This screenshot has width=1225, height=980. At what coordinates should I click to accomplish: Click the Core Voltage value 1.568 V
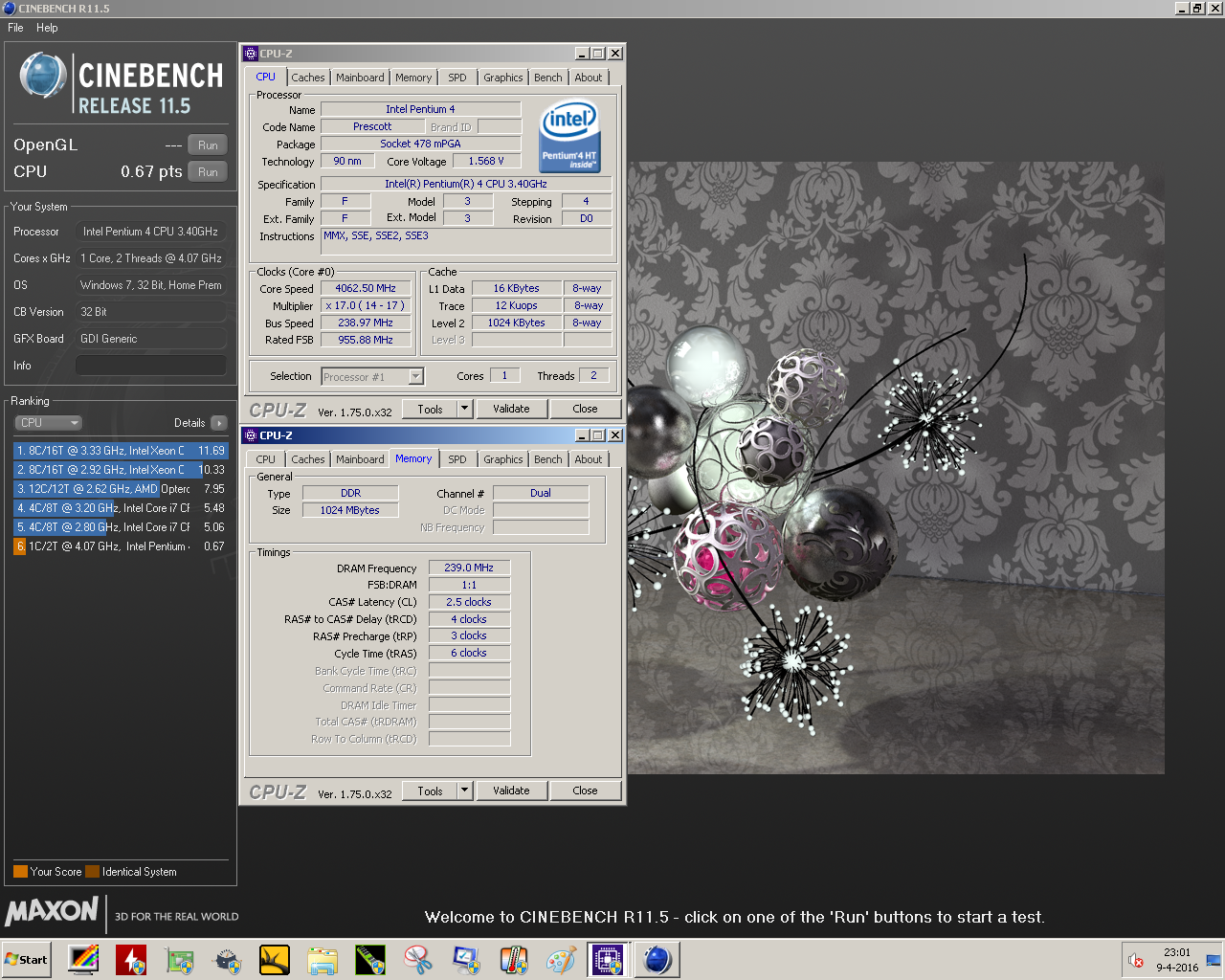click(x=486, y=161)
